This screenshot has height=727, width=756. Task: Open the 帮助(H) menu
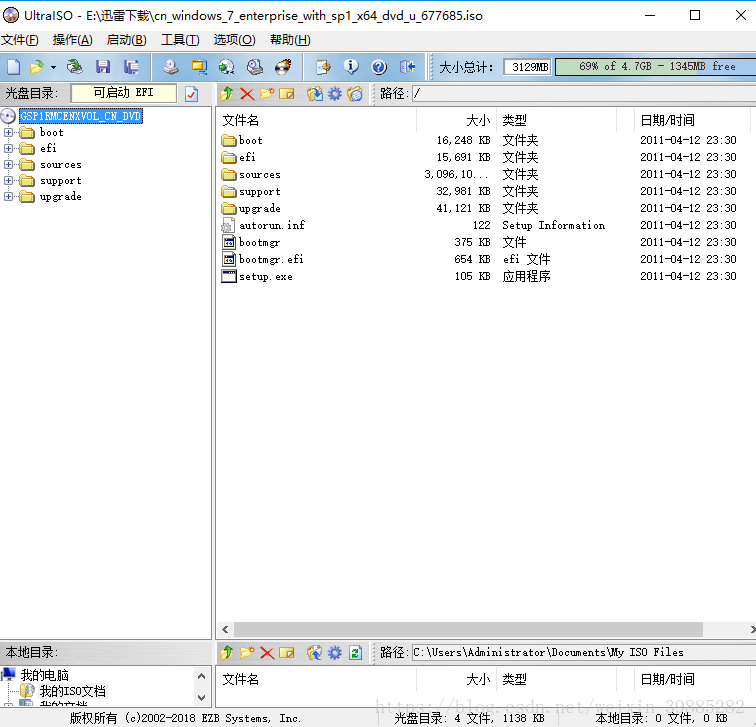290,40
